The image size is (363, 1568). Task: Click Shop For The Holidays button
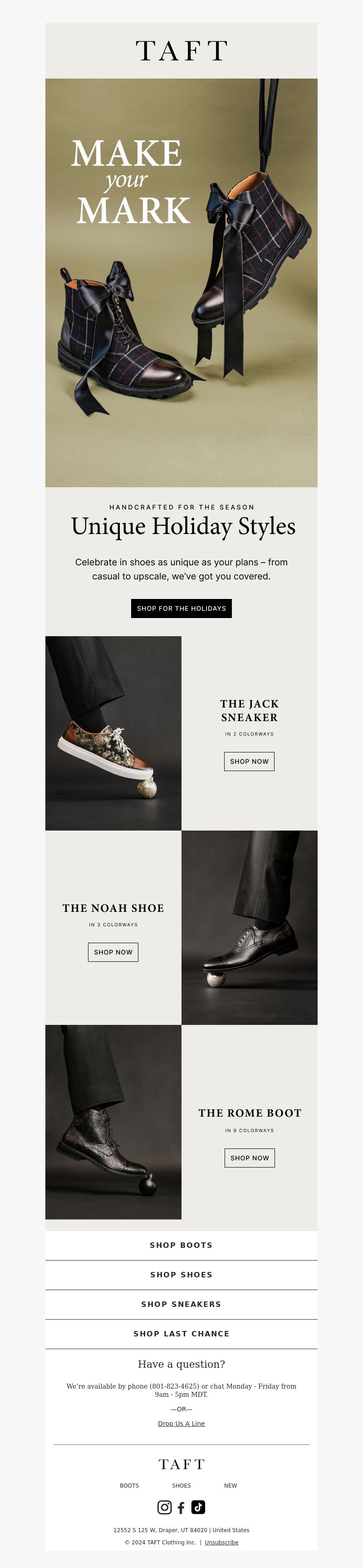click(181, 608)
